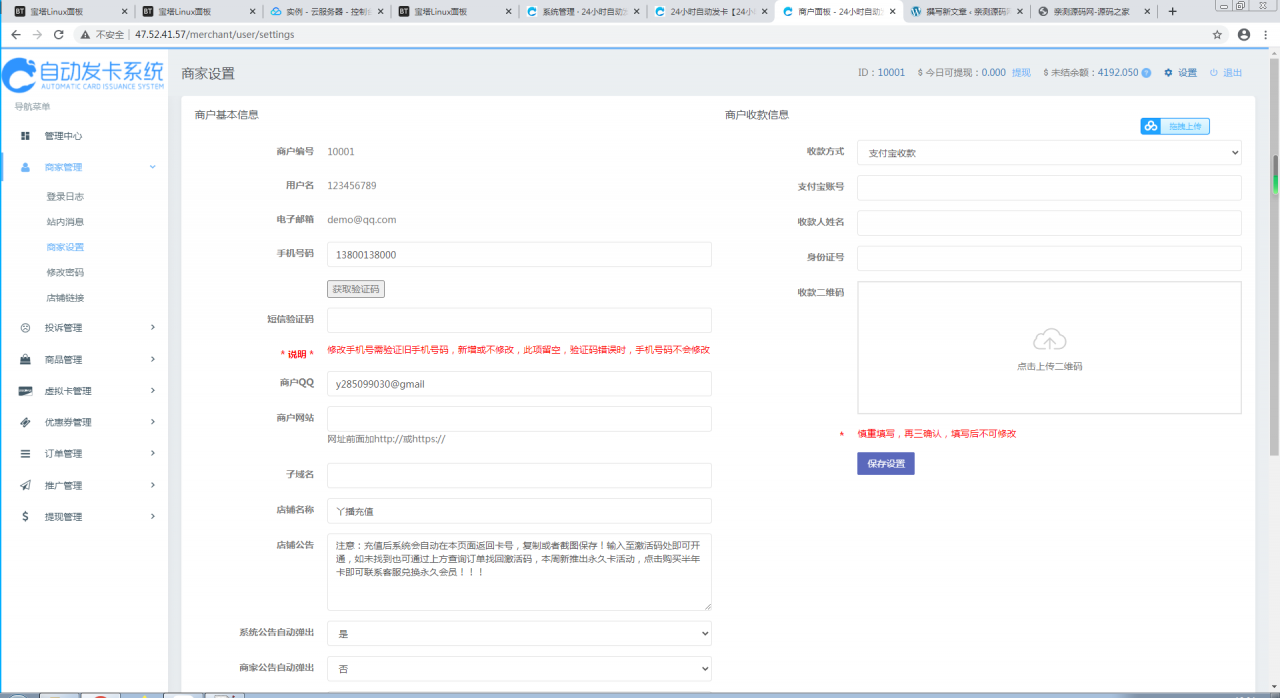
Task: Switch to the 亲测源码网 tab
Action: pyautogui.click(x=1094, y=11)
